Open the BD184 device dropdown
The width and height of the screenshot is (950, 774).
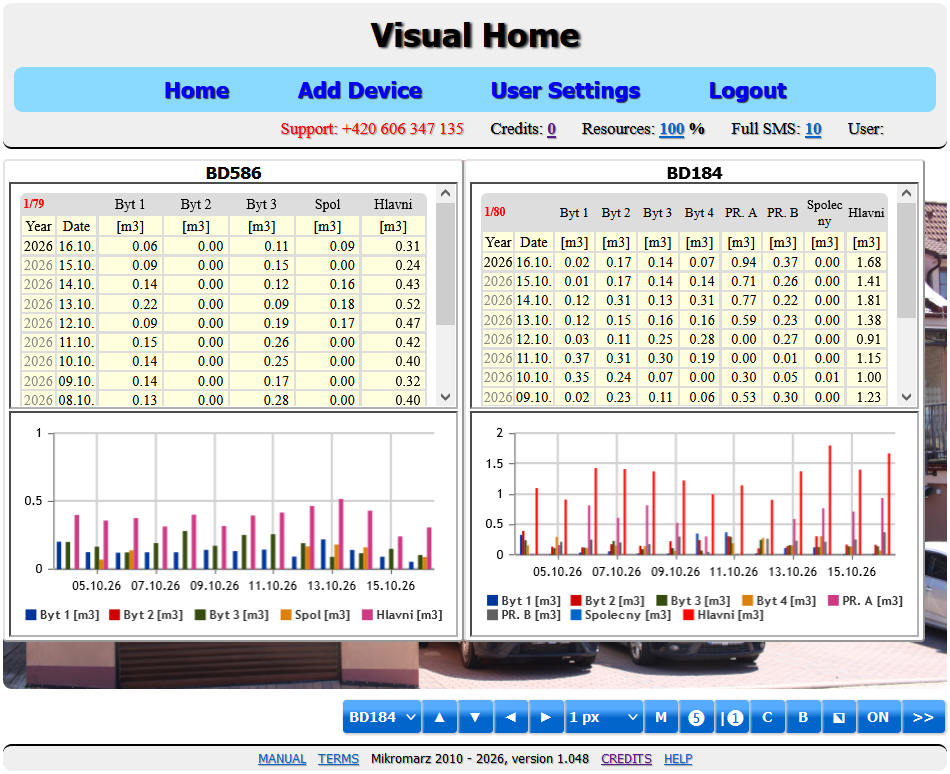tap(382, 717)
